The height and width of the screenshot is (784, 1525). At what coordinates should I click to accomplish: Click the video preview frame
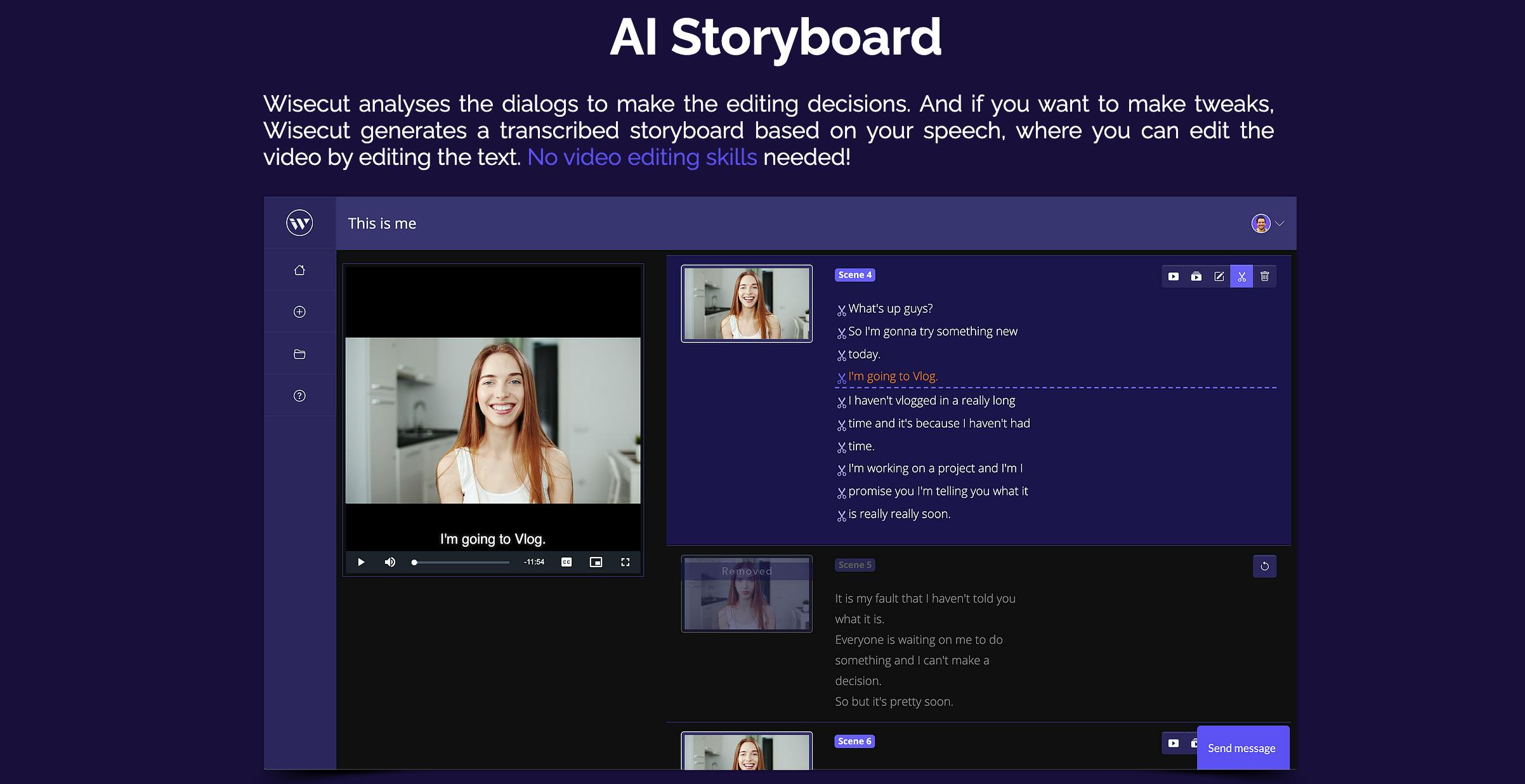[x=493, y=421]
